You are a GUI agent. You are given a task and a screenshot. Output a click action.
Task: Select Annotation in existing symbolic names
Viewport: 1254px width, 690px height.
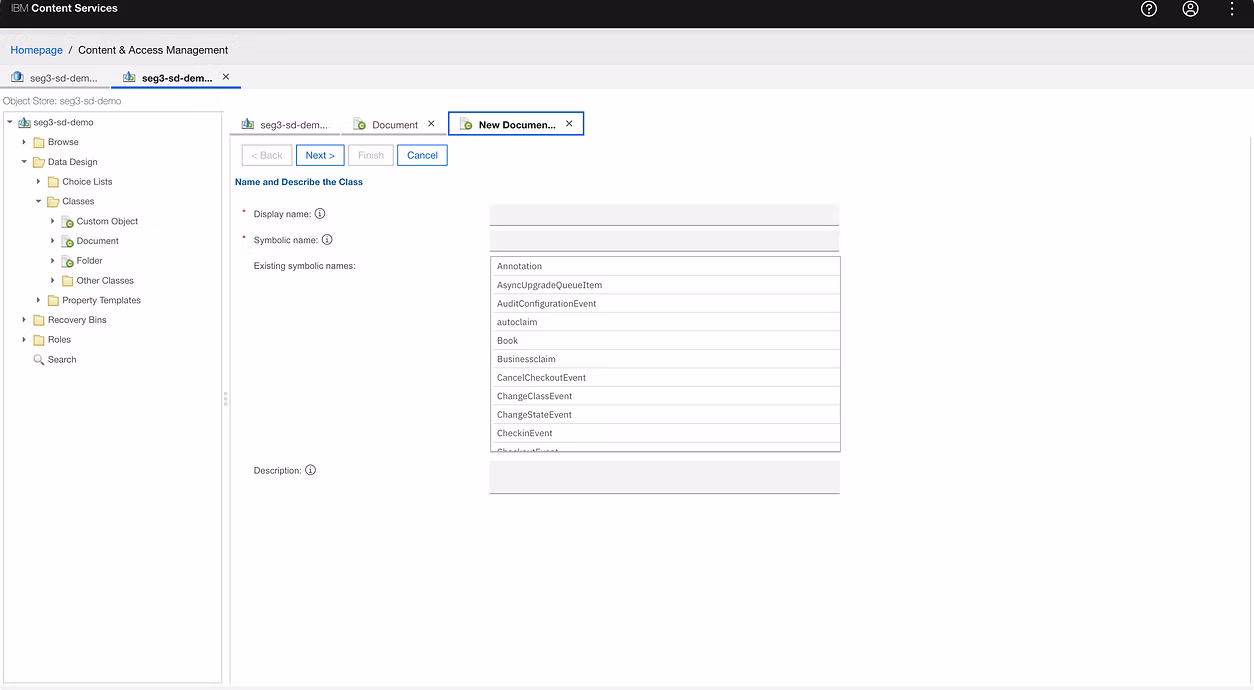point(665,266)
